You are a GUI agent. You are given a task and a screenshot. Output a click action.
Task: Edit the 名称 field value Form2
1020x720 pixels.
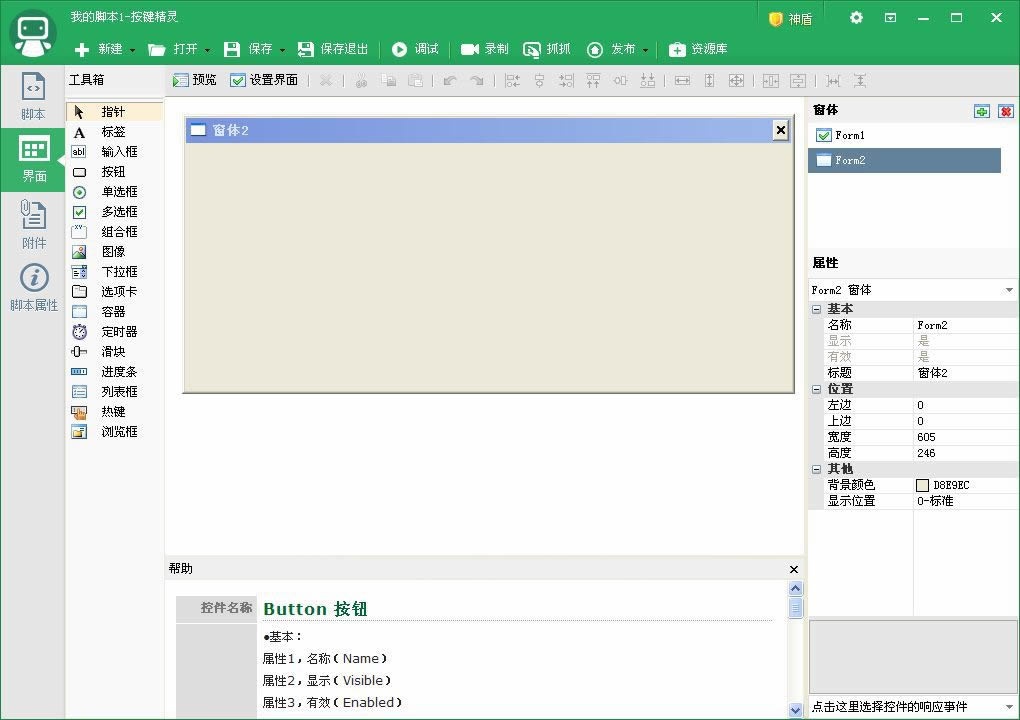click(x=966, y=325)
